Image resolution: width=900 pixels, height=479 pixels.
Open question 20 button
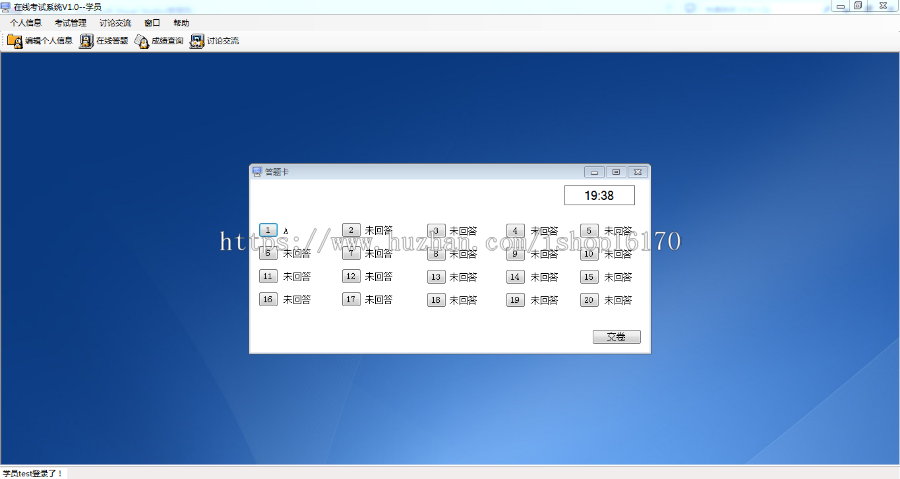[589, 300]
